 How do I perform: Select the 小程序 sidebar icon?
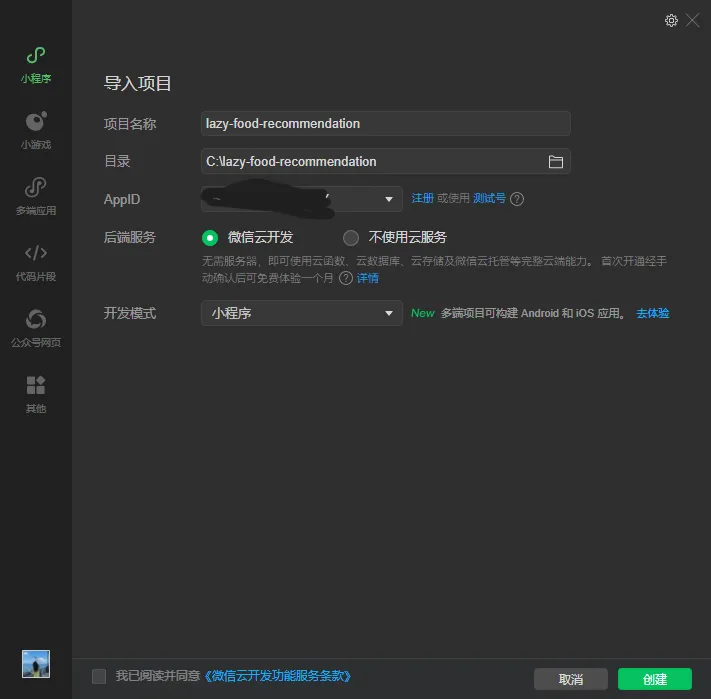tap(36, 65)
